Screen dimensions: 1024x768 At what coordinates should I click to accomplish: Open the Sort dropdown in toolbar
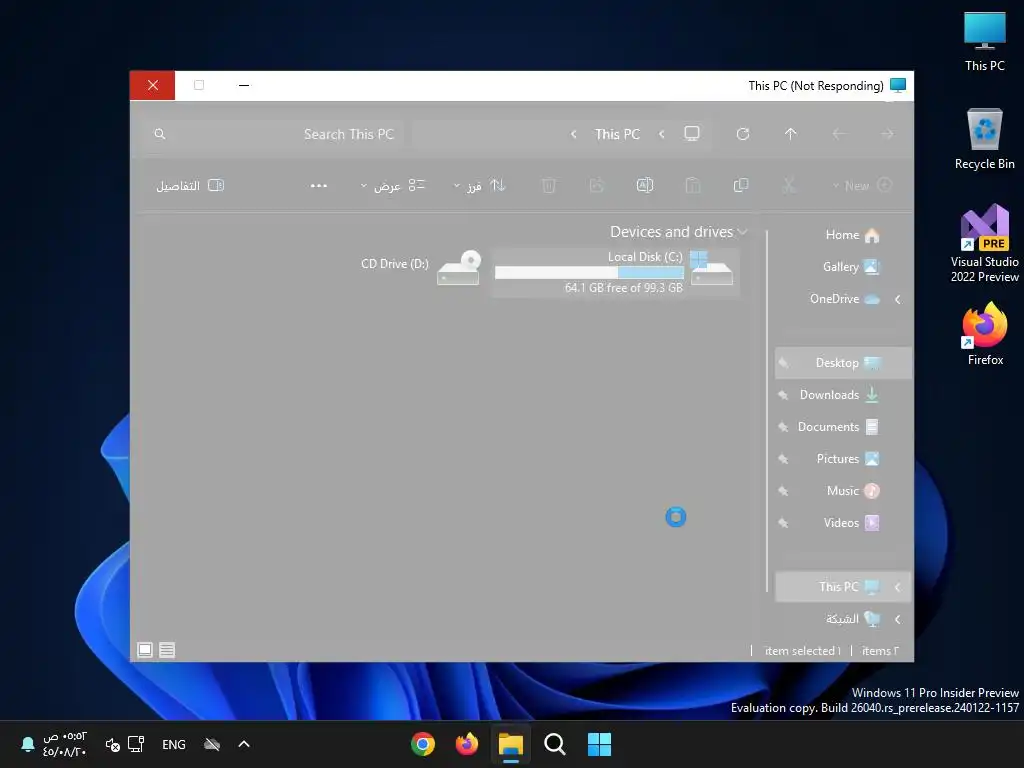pos(480,185)
